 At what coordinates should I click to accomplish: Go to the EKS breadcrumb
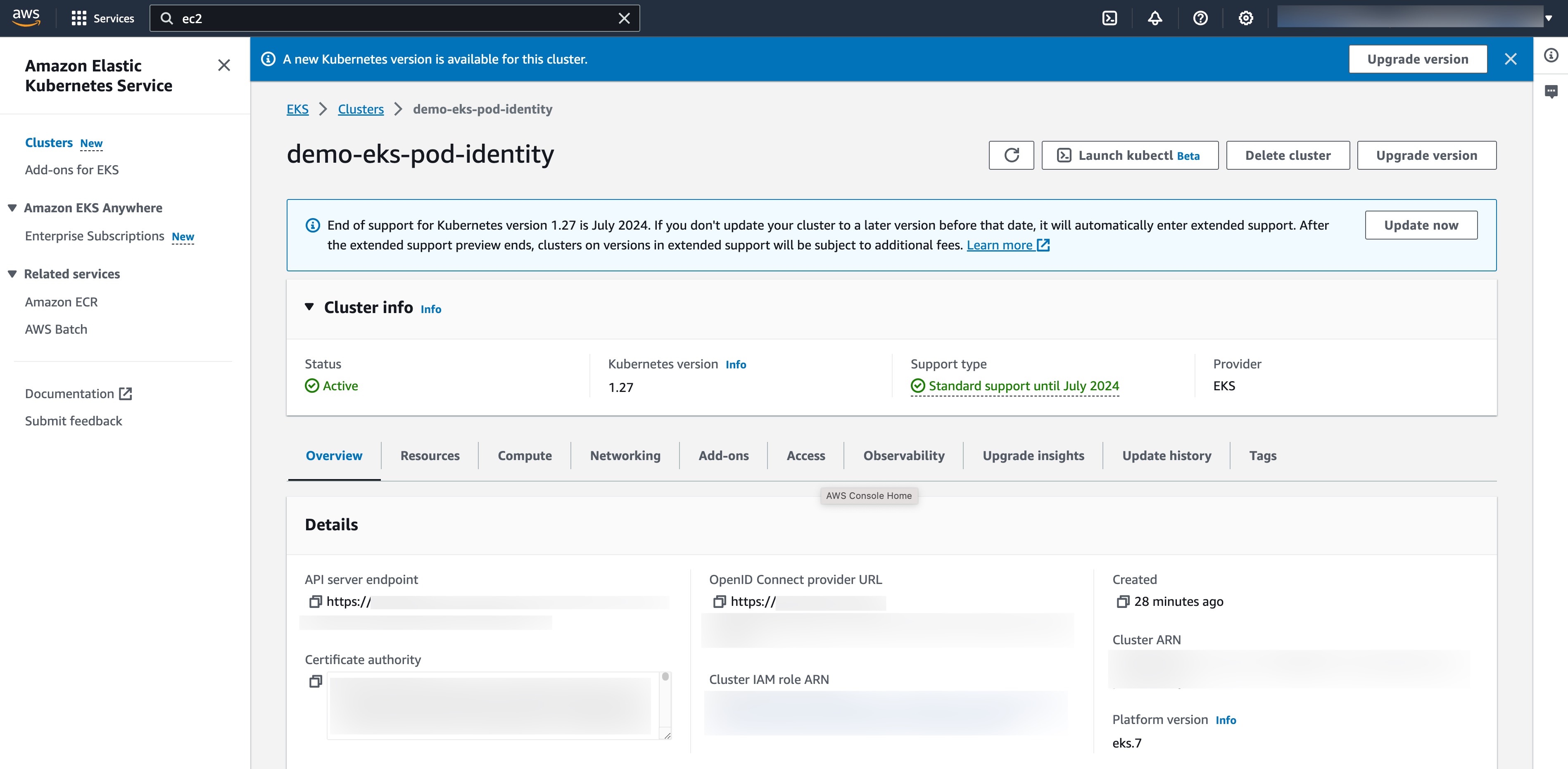tap(298, 109)
